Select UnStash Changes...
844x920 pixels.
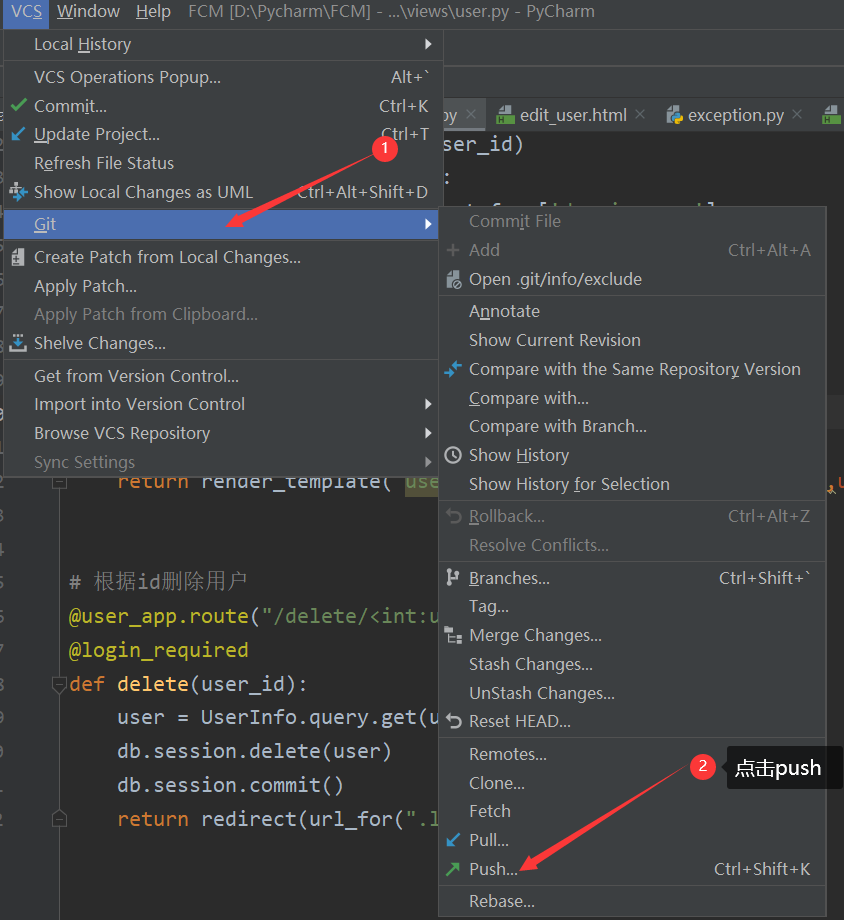click(632, 693)
